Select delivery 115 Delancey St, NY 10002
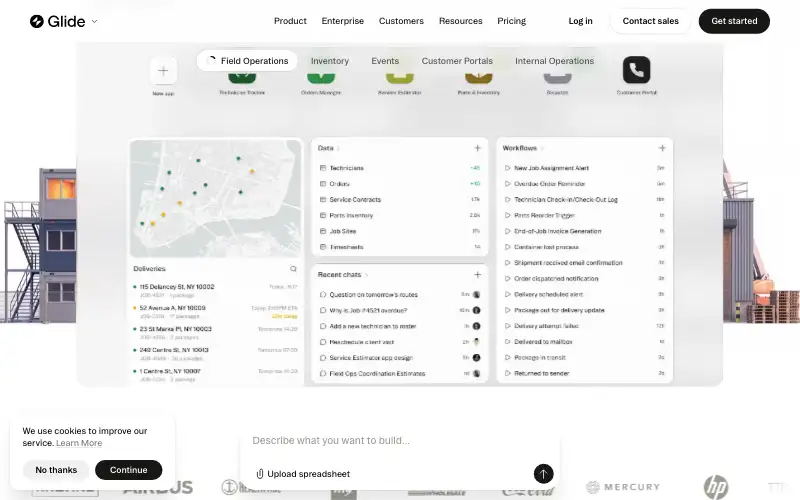This screenshot has height=500, width=800. coord(215,290)
